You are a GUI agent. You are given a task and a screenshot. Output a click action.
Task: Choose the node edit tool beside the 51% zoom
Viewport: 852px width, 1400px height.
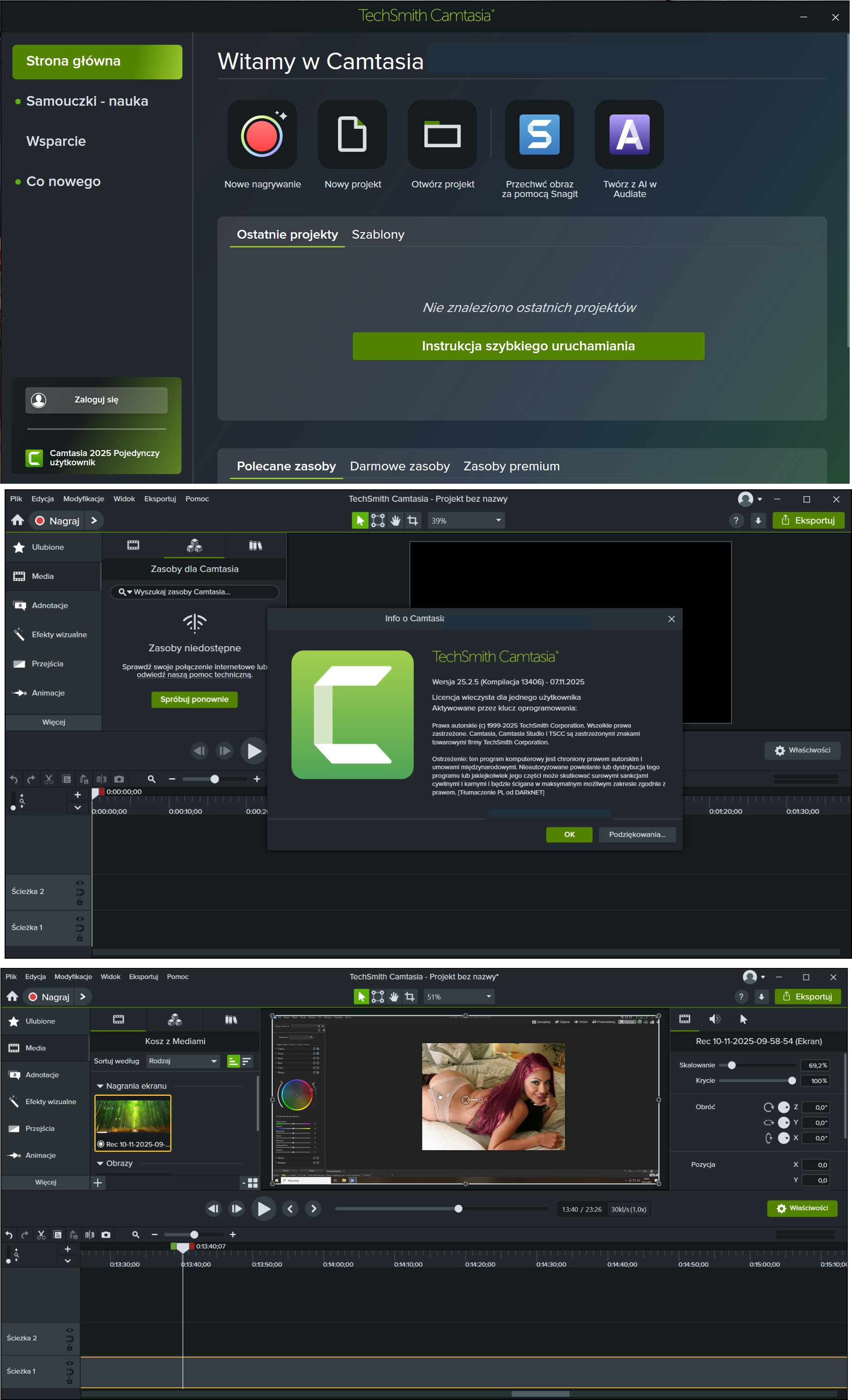tap(377, 997)
